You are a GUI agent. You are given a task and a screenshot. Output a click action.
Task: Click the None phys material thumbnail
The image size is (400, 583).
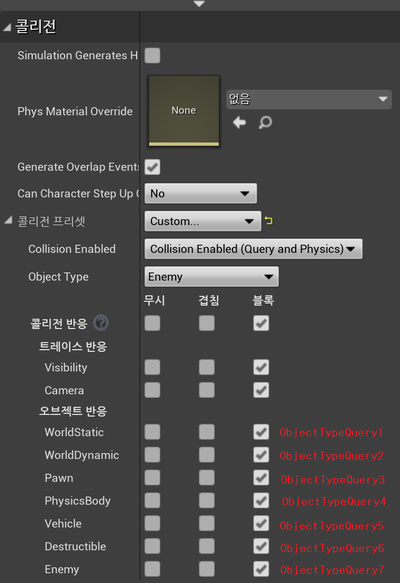tap(184, 111)
